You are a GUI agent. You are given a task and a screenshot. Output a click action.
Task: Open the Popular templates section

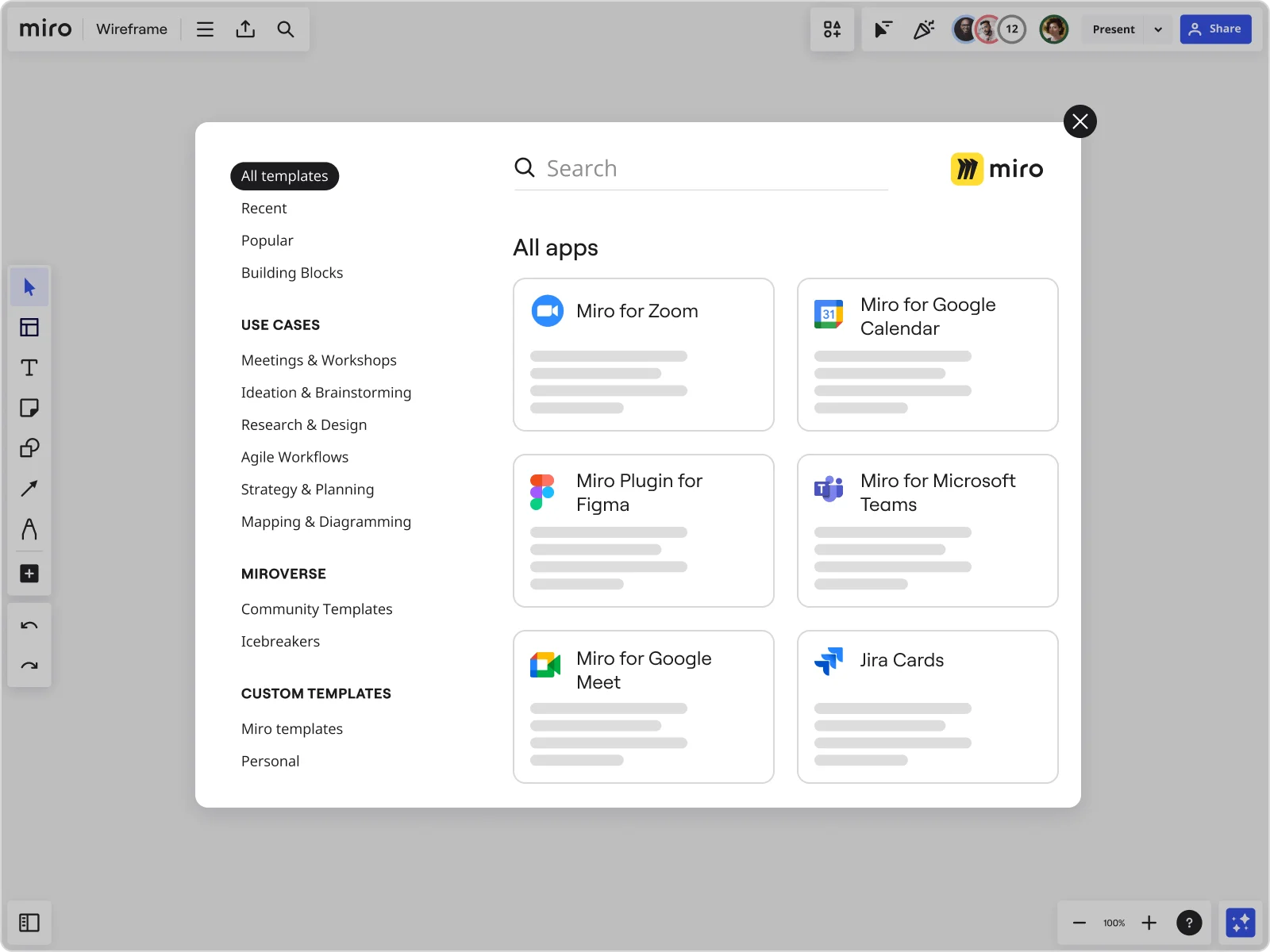tap(267, 240)
